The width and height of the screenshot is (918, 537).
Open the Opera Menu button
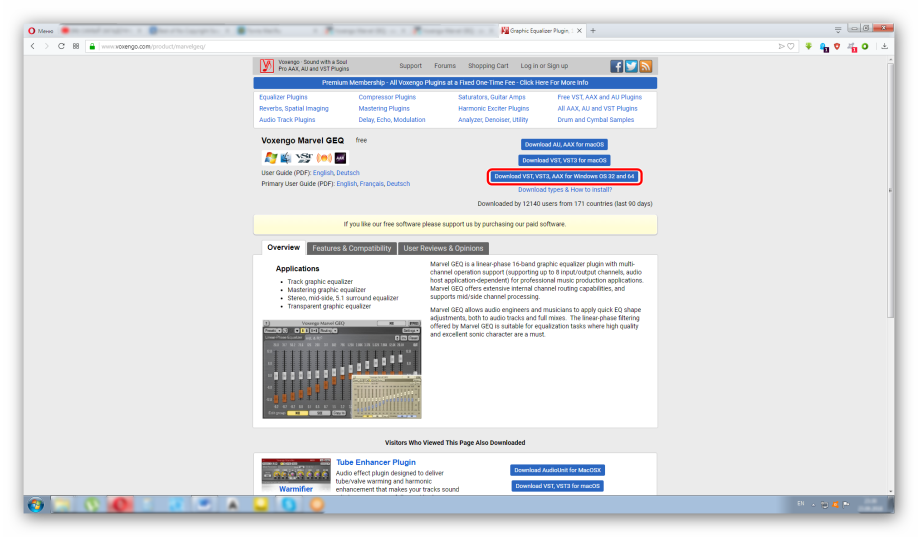[x=41, y=30]
